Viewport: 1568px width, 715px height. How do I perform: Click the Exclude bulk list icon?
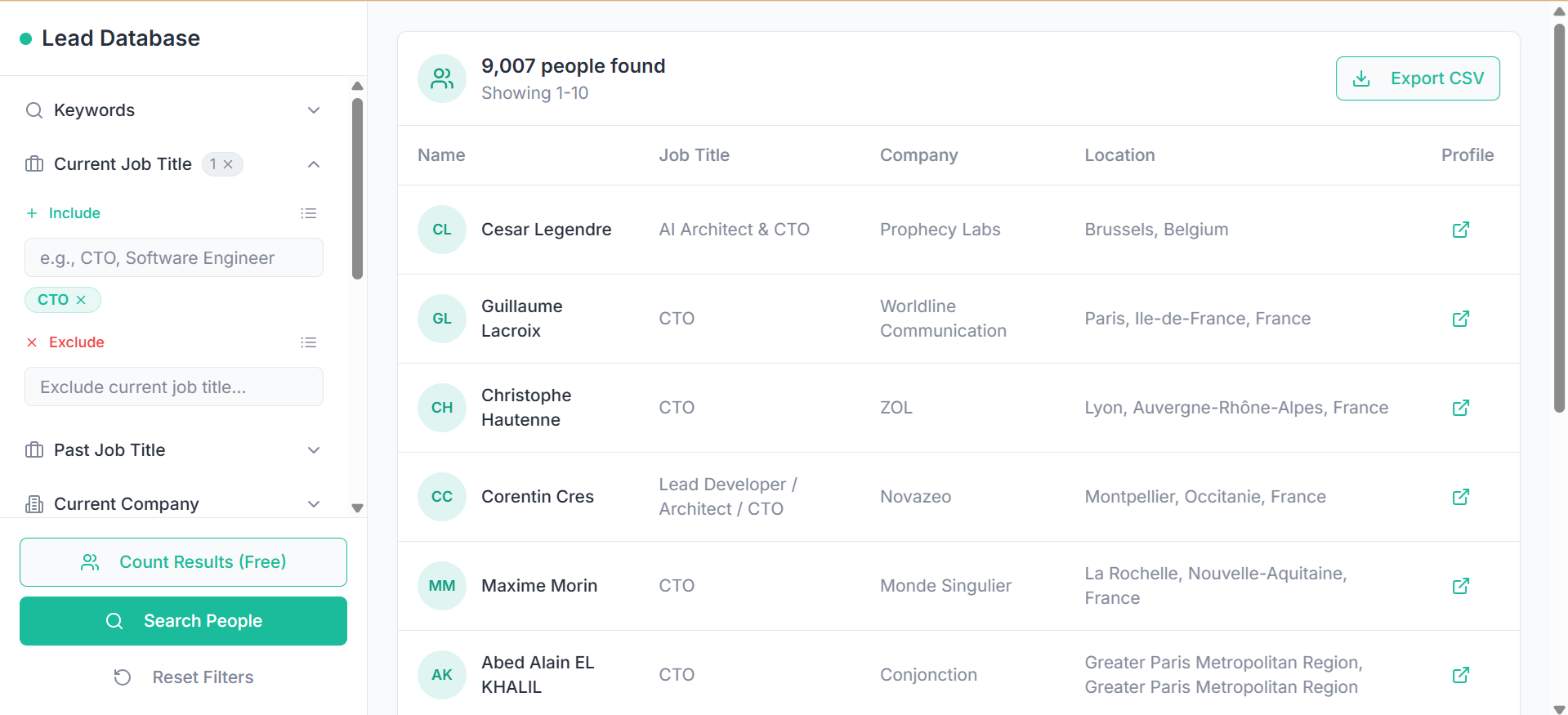[x=308, y=342]
